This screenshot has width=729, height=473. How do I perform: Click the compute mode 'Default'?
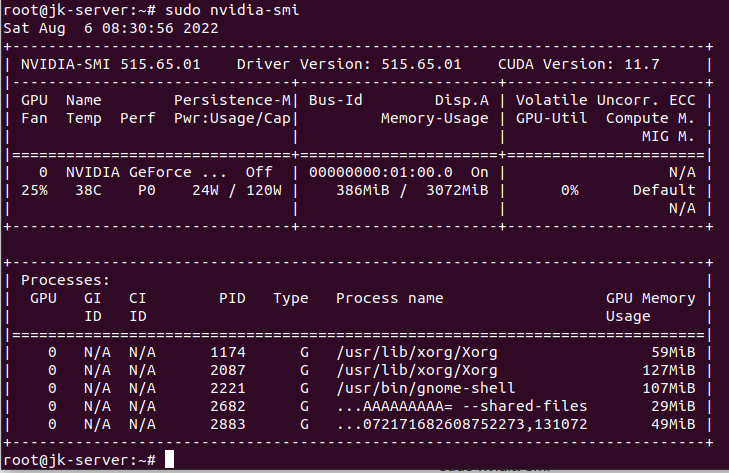(x=664, y=190)
